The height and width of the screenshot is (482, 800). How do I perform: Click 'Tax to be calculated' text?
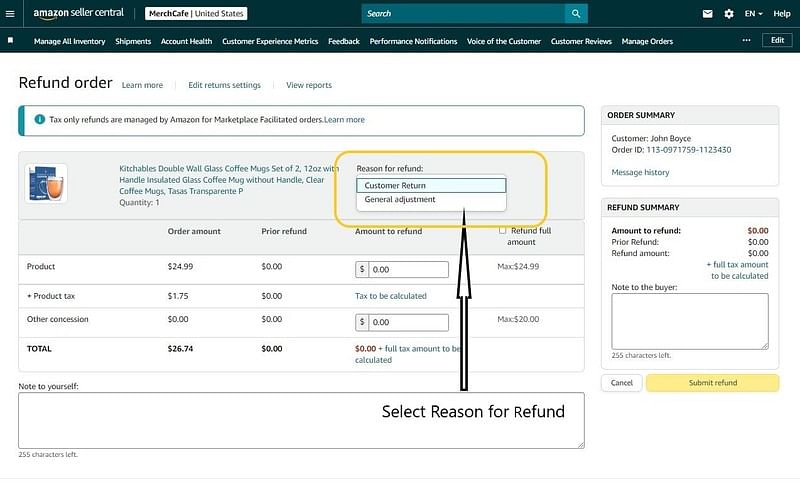391,296
